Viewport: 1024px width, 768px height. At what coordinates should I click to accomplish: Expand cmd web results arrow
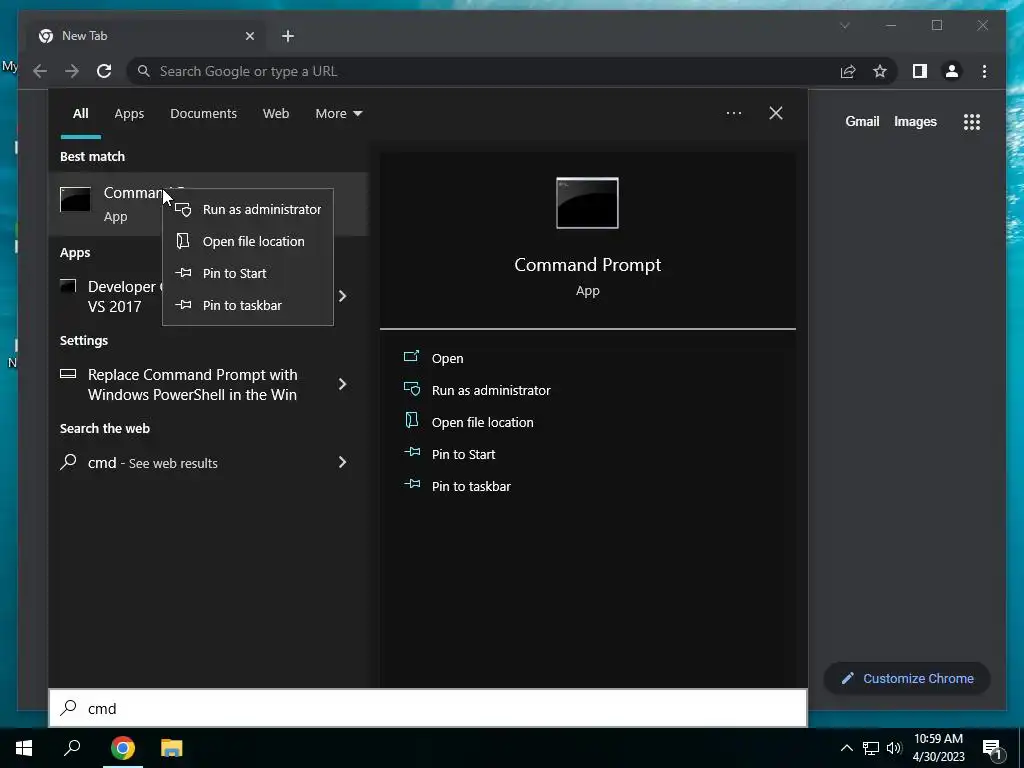click(x=342, y=462)
